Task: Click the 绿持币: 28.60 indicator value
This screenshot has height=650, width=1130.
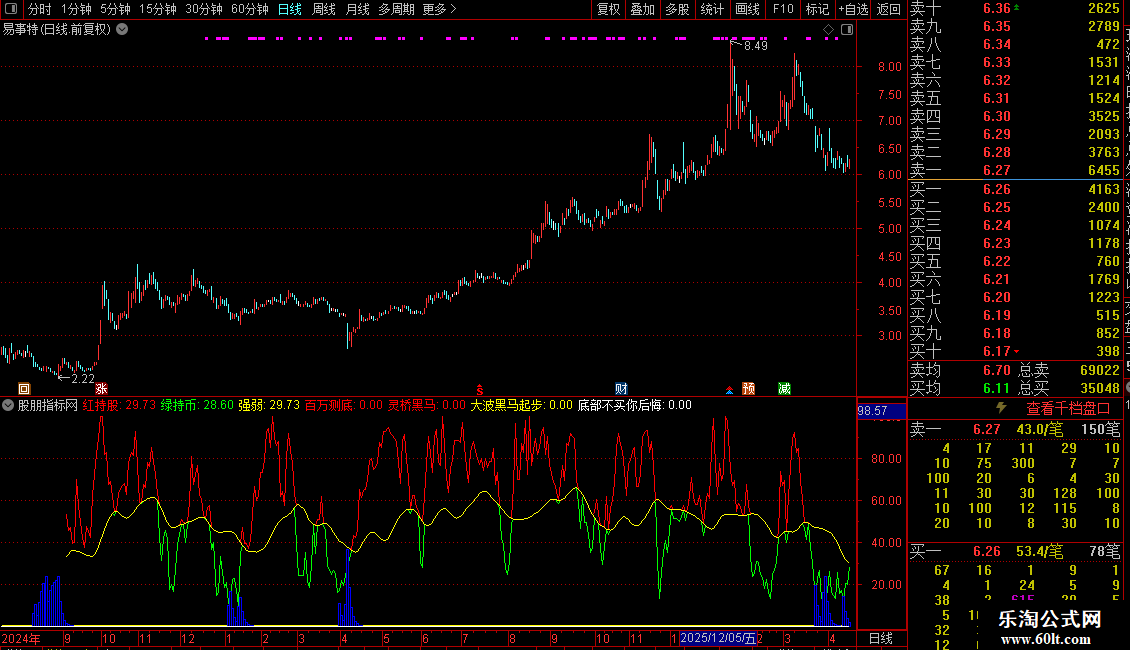Action: [197, 405]
